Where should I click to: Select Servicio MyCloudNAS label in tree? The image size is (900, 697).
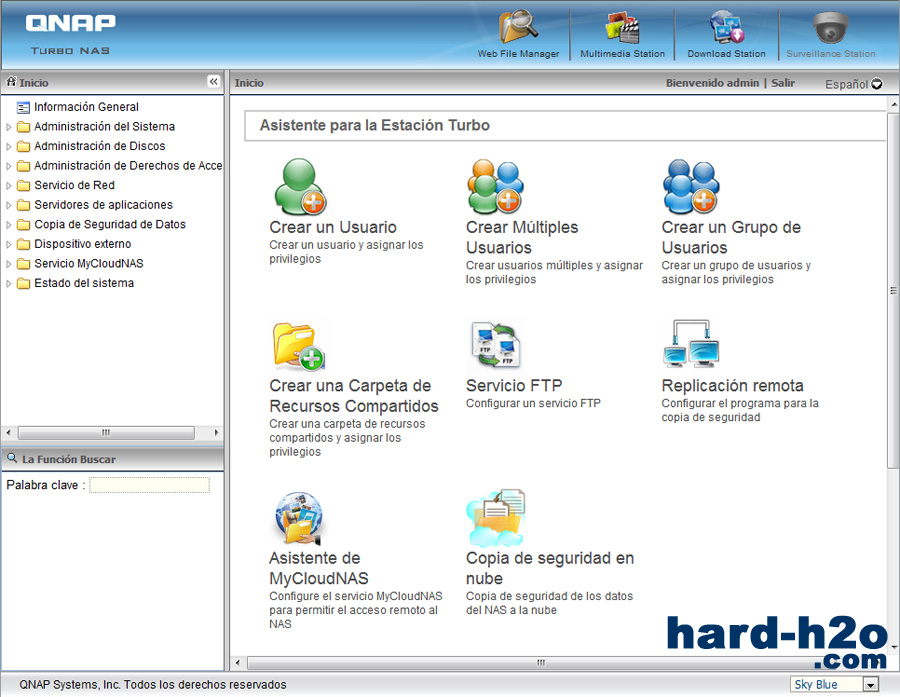click(x=89, y=263)
